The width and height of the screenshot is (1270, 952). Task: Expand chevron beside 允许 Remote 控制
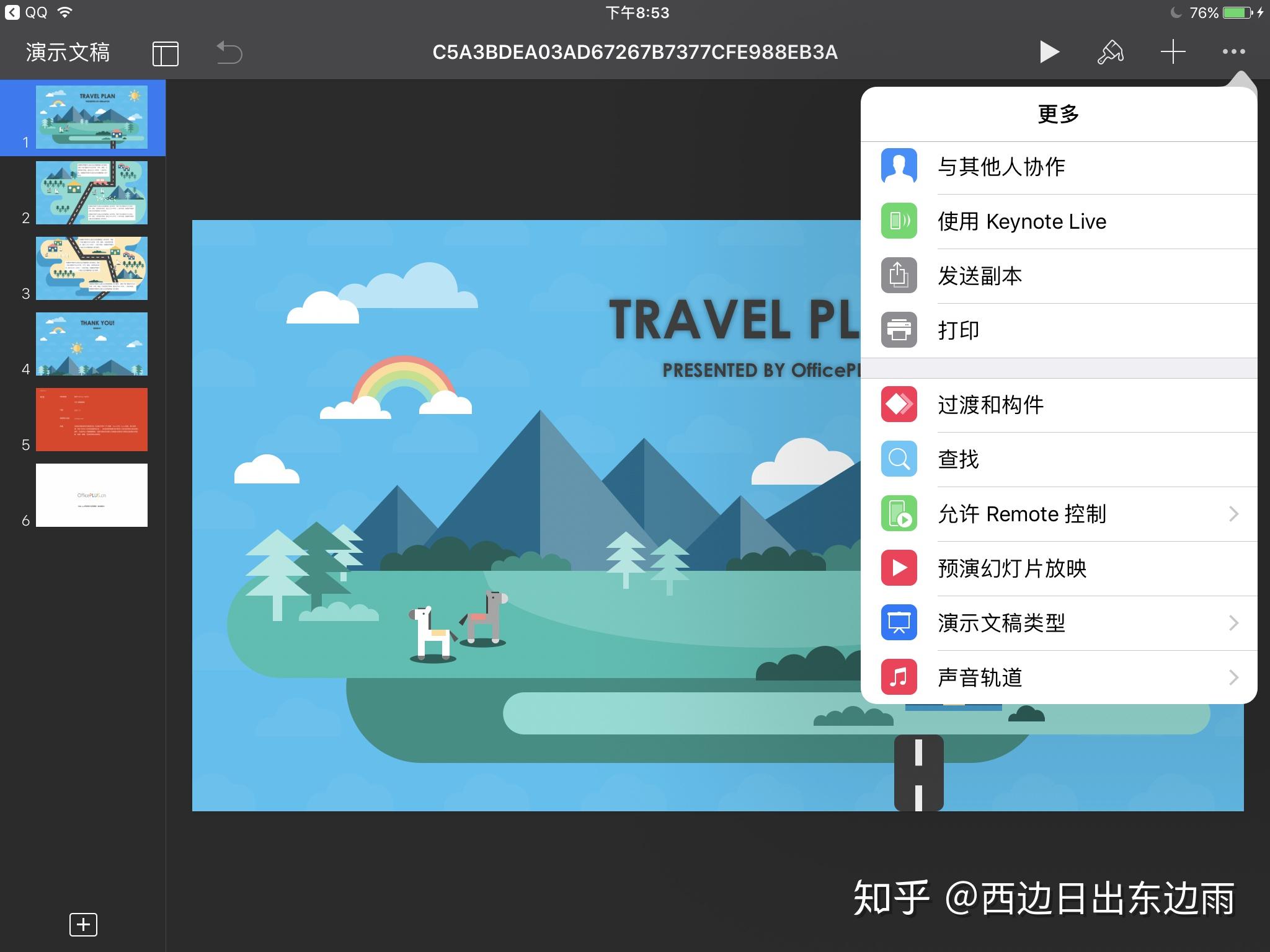pyautogui.click(x=1233, y=514)
